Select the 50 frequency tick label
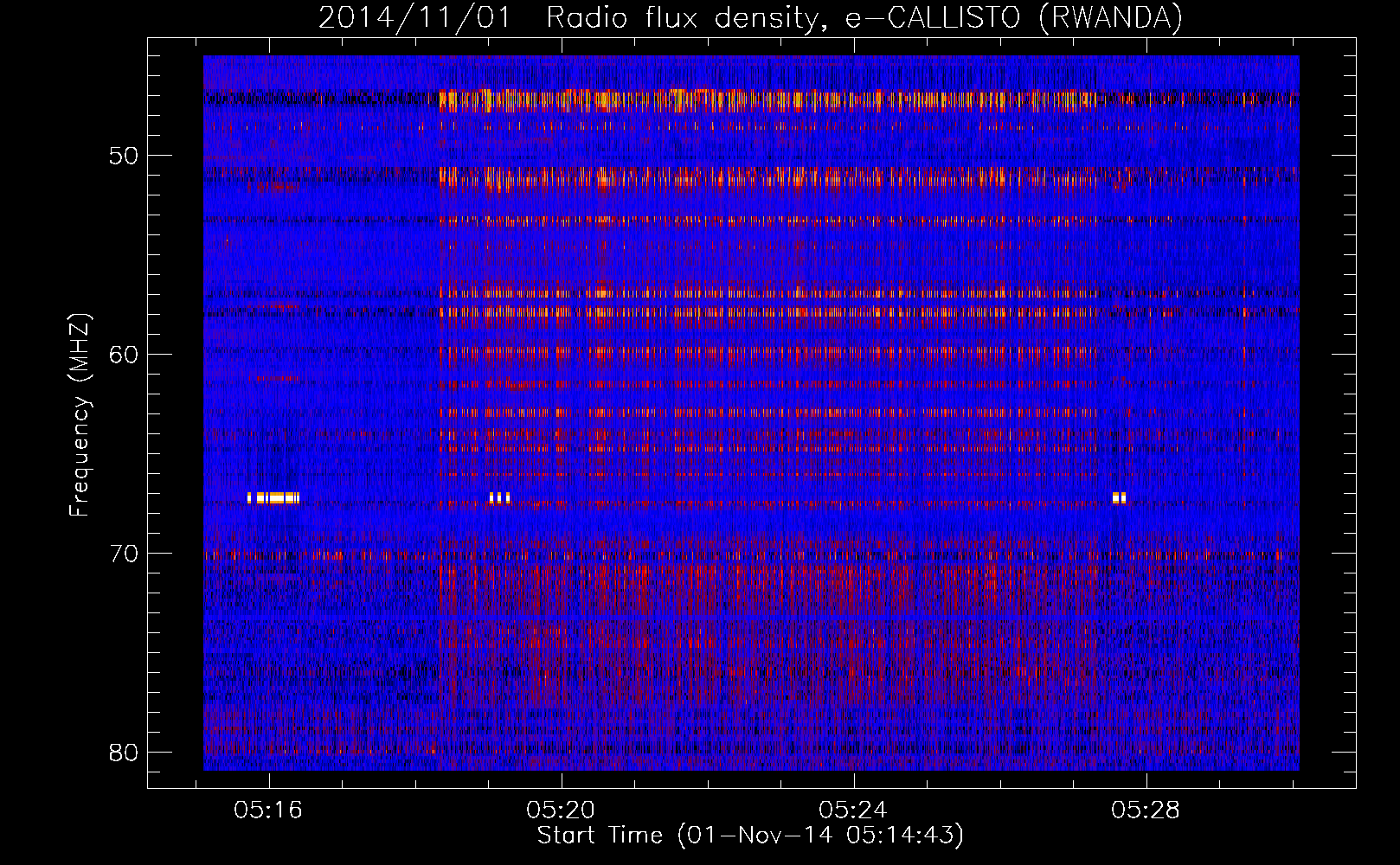Screen dimensions: 1400x865 click(124, 156)
